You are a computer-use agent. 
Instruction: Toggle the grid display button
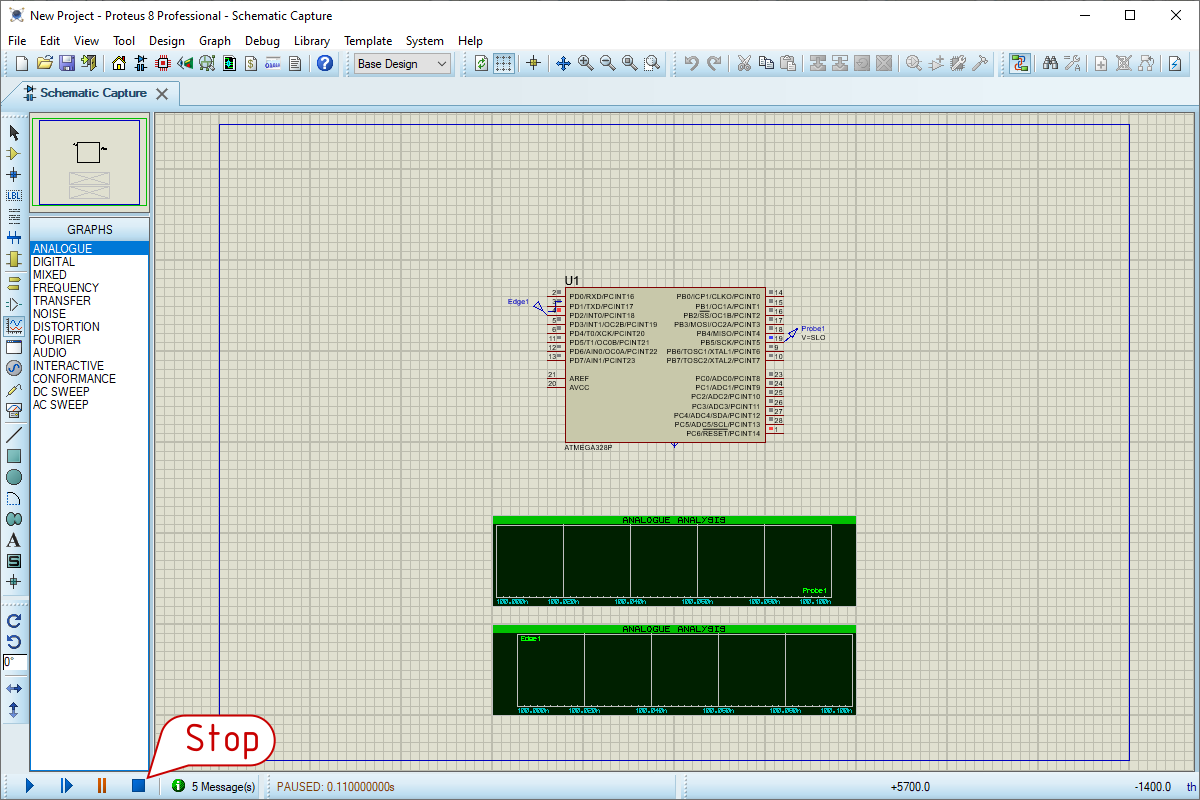(504, 63)
